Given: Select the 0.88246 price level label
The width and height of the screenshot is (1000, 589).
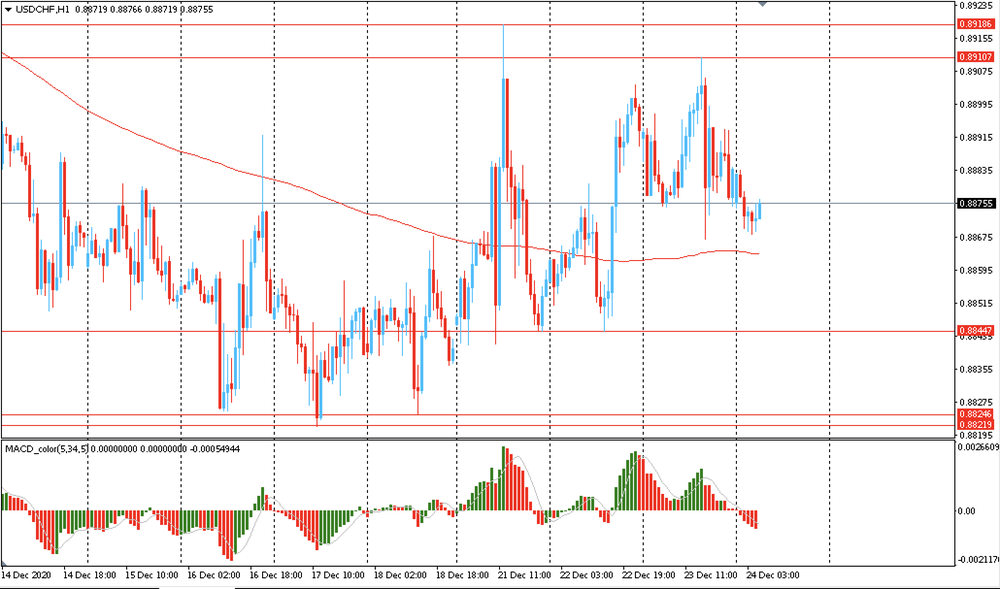Looking at the screenshot, I should coord(974,414).
